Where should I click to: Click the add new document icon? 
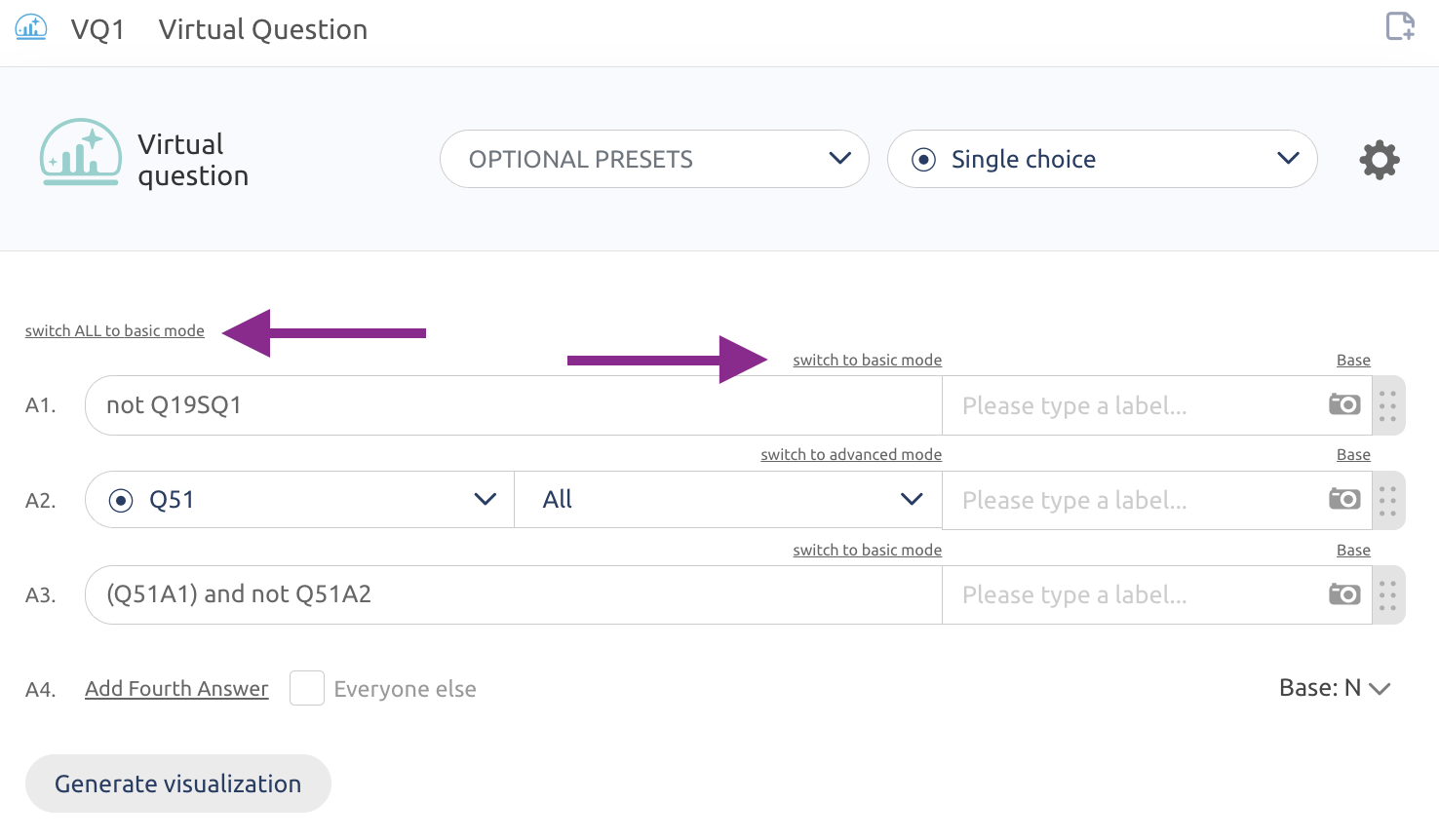point(1401,26)
